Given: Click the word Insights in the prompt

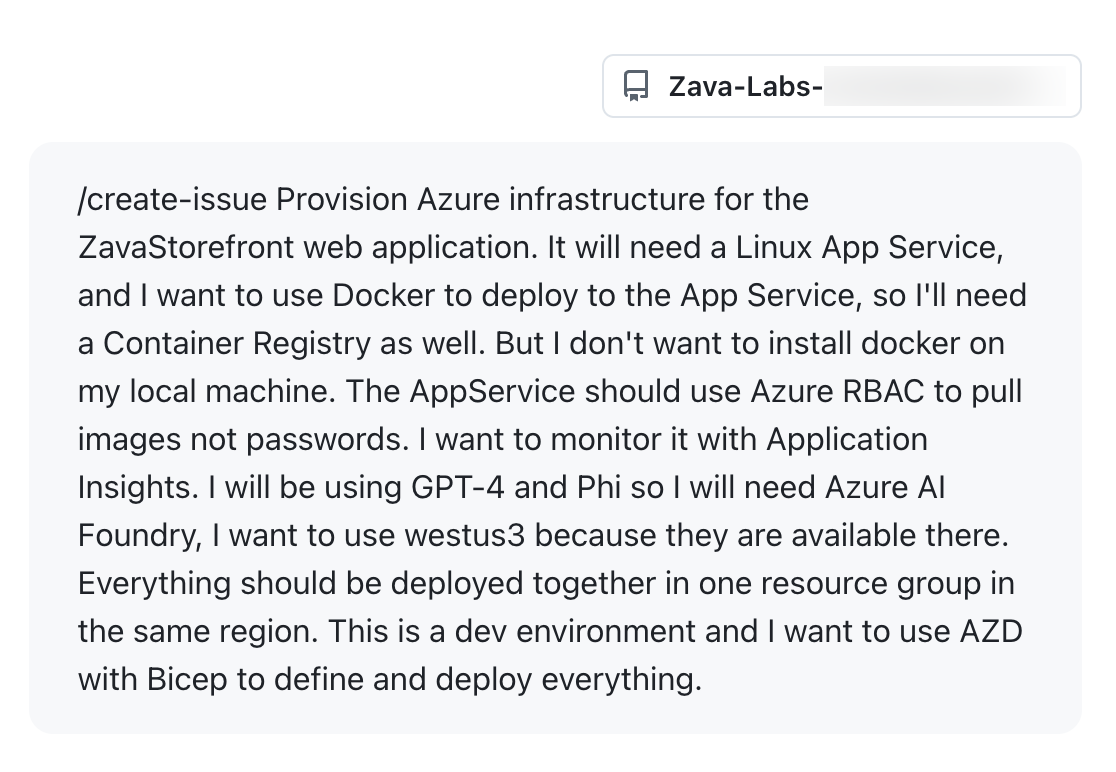Looking at the screenshot, I should tap(137, 488).
